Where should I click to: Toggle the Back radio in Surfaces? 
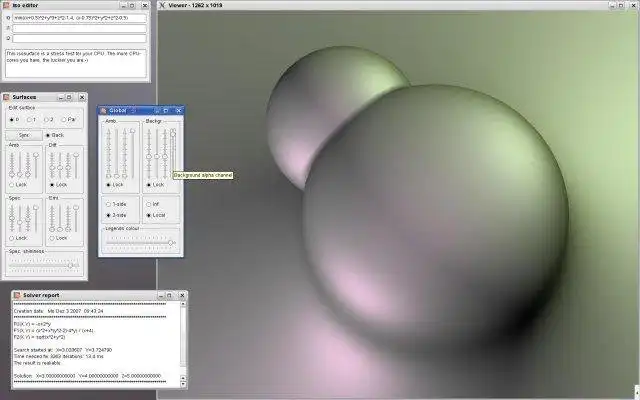(48, 135)
